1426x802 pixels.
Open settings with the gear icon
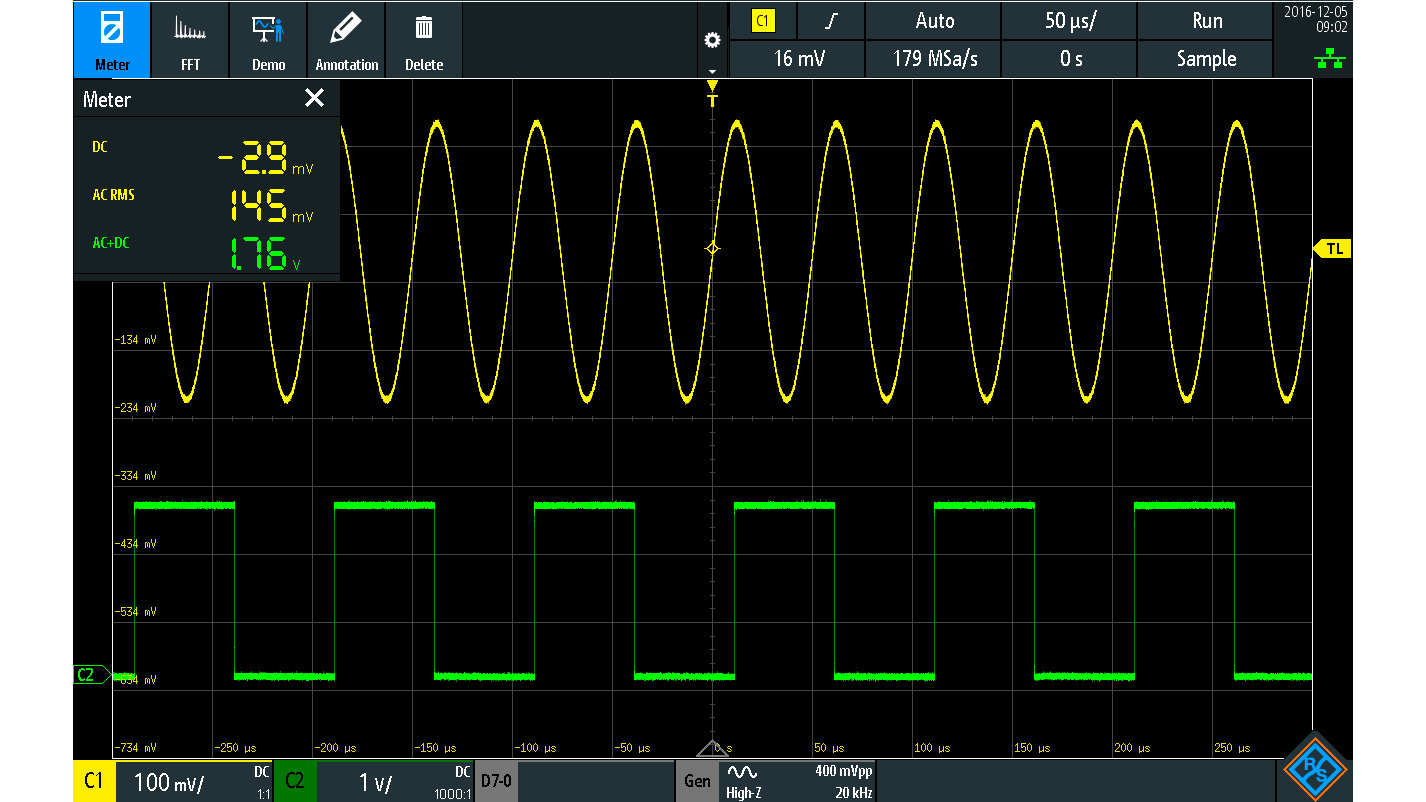point(712,40)
